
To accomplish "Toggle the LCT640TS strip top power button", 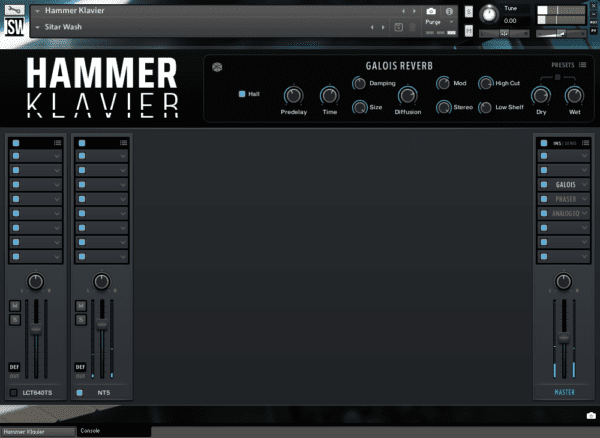I will click(16, 143).
